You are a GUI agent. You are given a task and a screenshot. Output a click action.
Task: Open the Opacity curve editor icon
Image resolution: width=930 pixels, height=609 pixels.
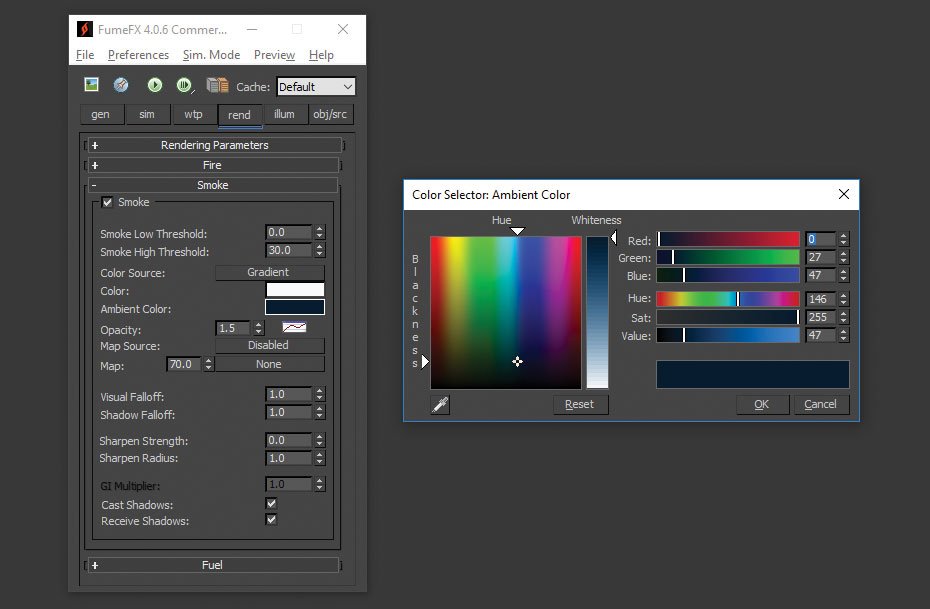tap(294, 327)
